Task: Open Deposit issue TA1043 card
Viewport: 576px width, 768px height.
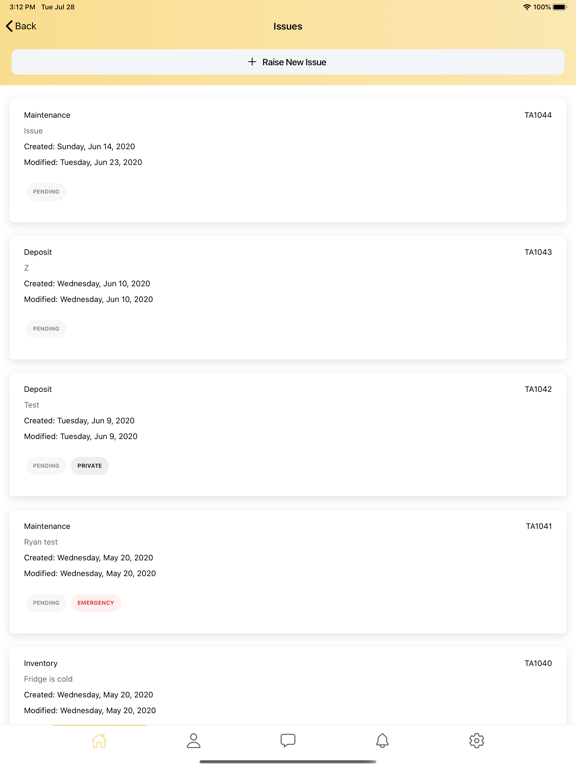Action: pos(288,298)
